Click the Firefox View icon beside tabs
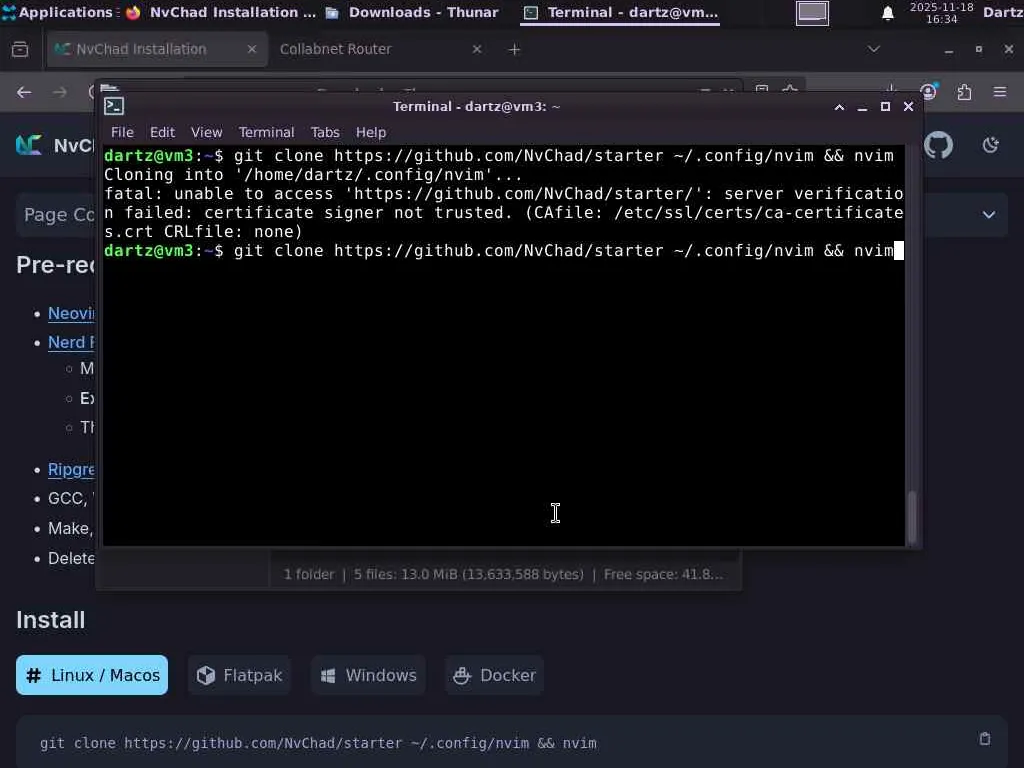The height and width of the screenshot is (768, 1024). (x=20, y=49)
